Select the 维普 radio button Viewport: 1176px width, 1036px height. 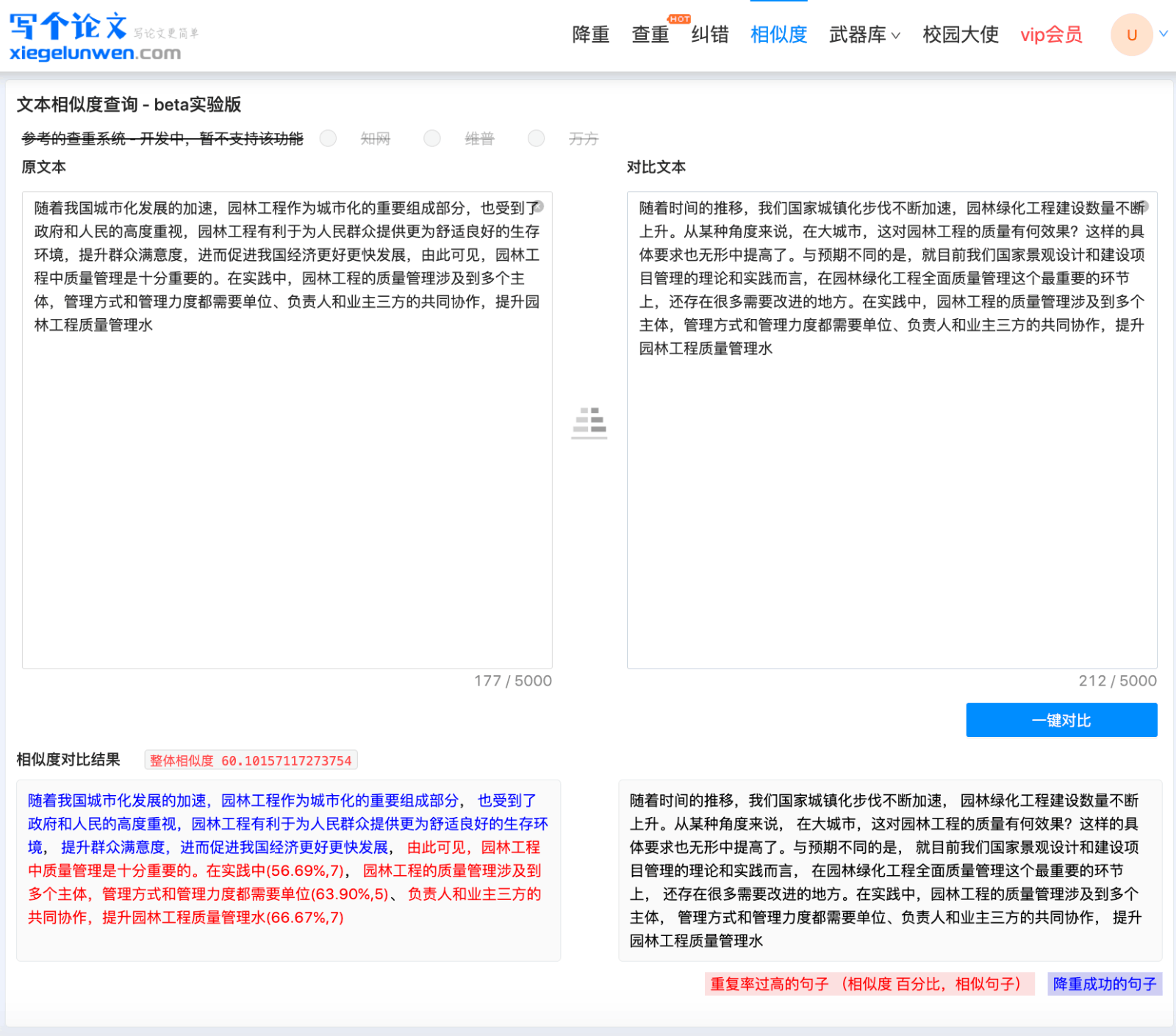coord(432,138)
